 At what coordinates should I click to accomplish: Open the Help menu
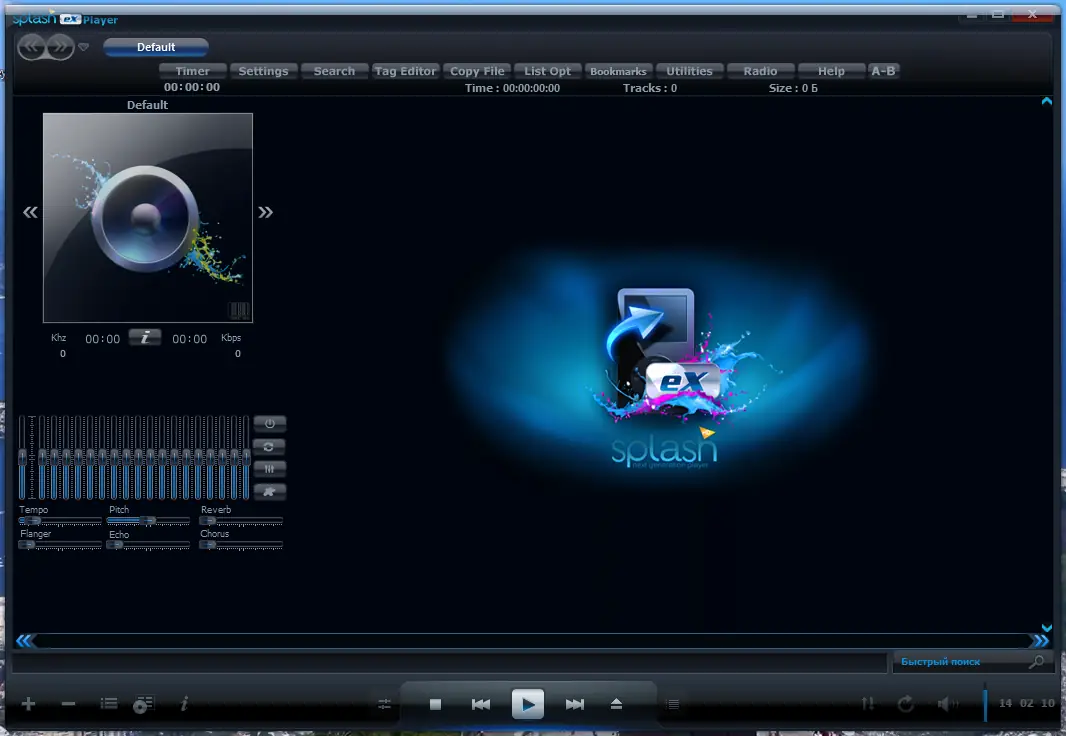831,71
